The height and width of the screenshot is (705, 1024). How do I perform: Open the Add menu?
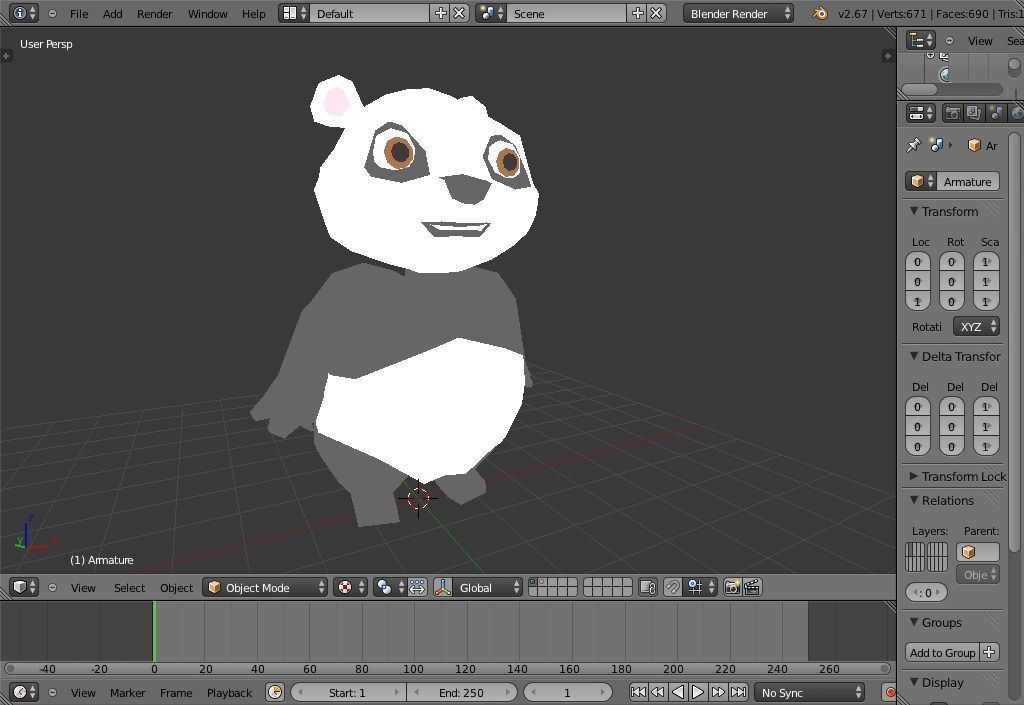coord(112,14)
